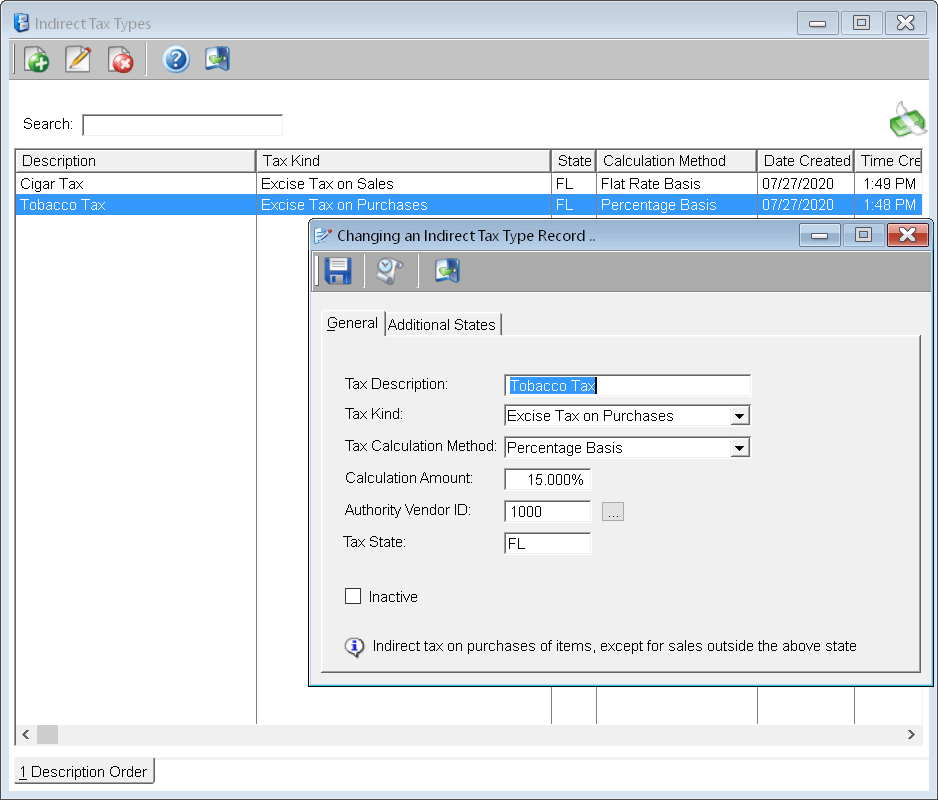The height and width of the screenshot is (800, 938).
Task: Click the Exit door icon on main toolbar
Action: (x=217, y=59)
